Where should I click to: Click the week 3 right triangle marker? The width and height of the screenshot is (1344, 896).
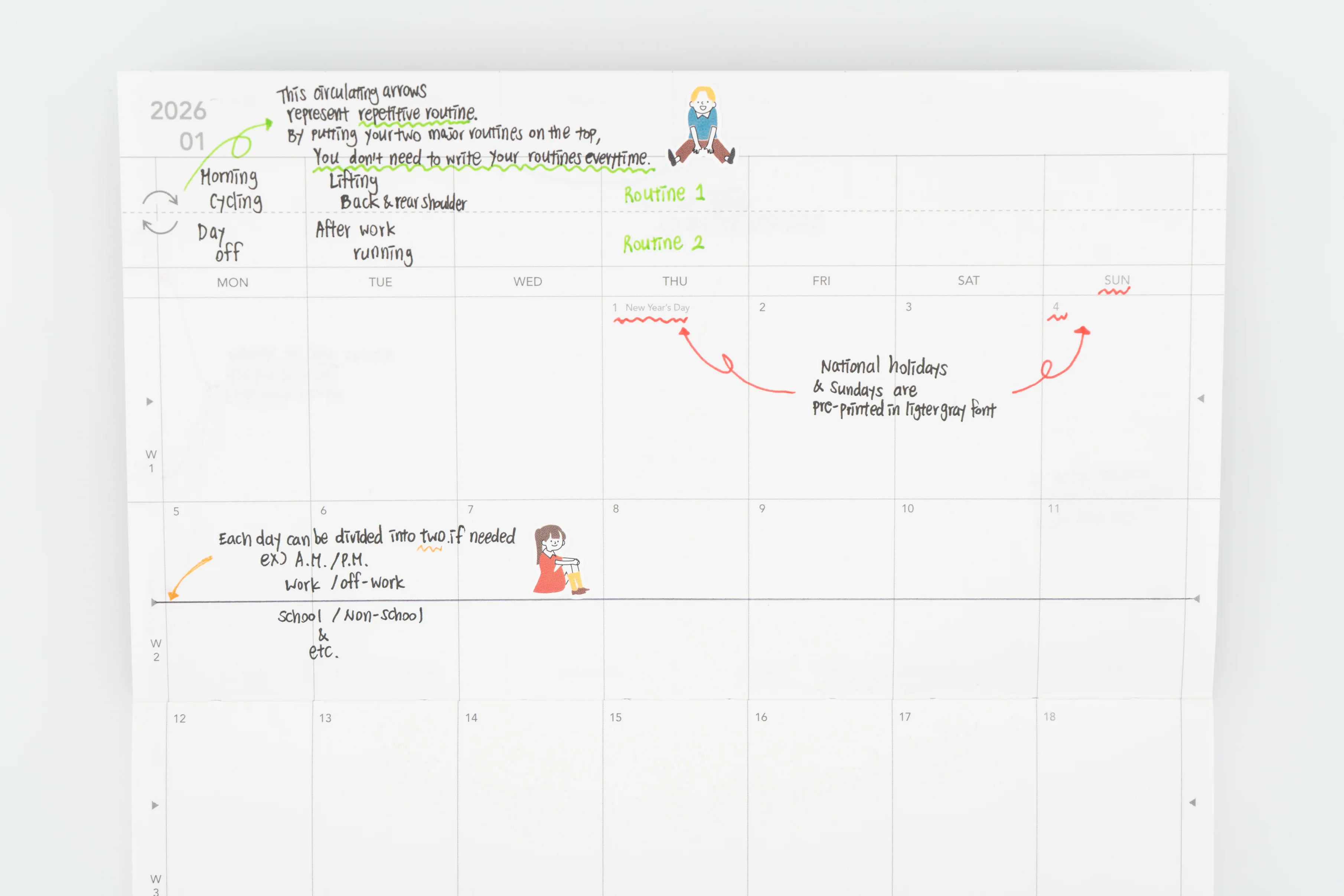pyautogui.click(x=1192, y=803)
